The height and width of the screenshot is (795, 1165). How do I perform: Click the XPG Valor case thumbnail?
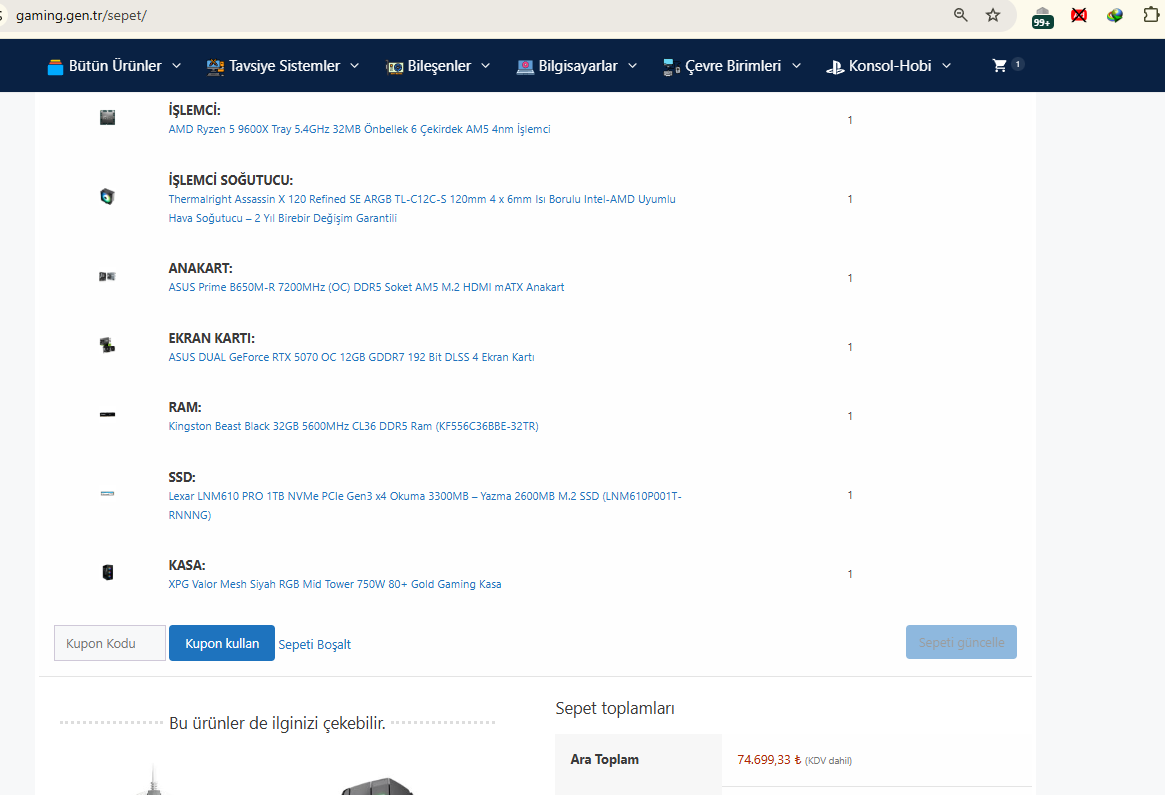point(107,573)
